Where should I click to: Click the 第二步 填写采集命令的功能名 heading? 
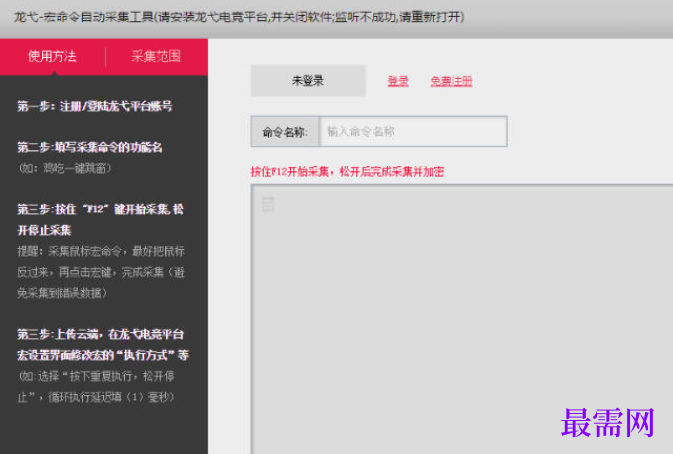coord(90,147)
